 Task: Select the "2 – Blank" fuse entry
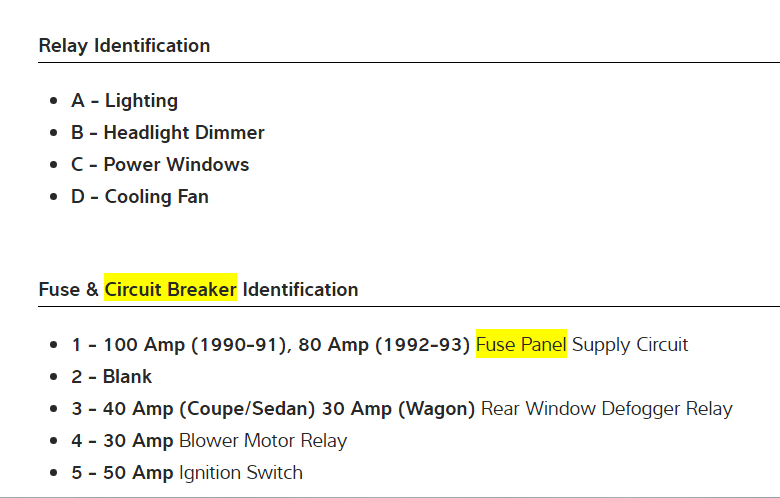(x=111, y=377)
